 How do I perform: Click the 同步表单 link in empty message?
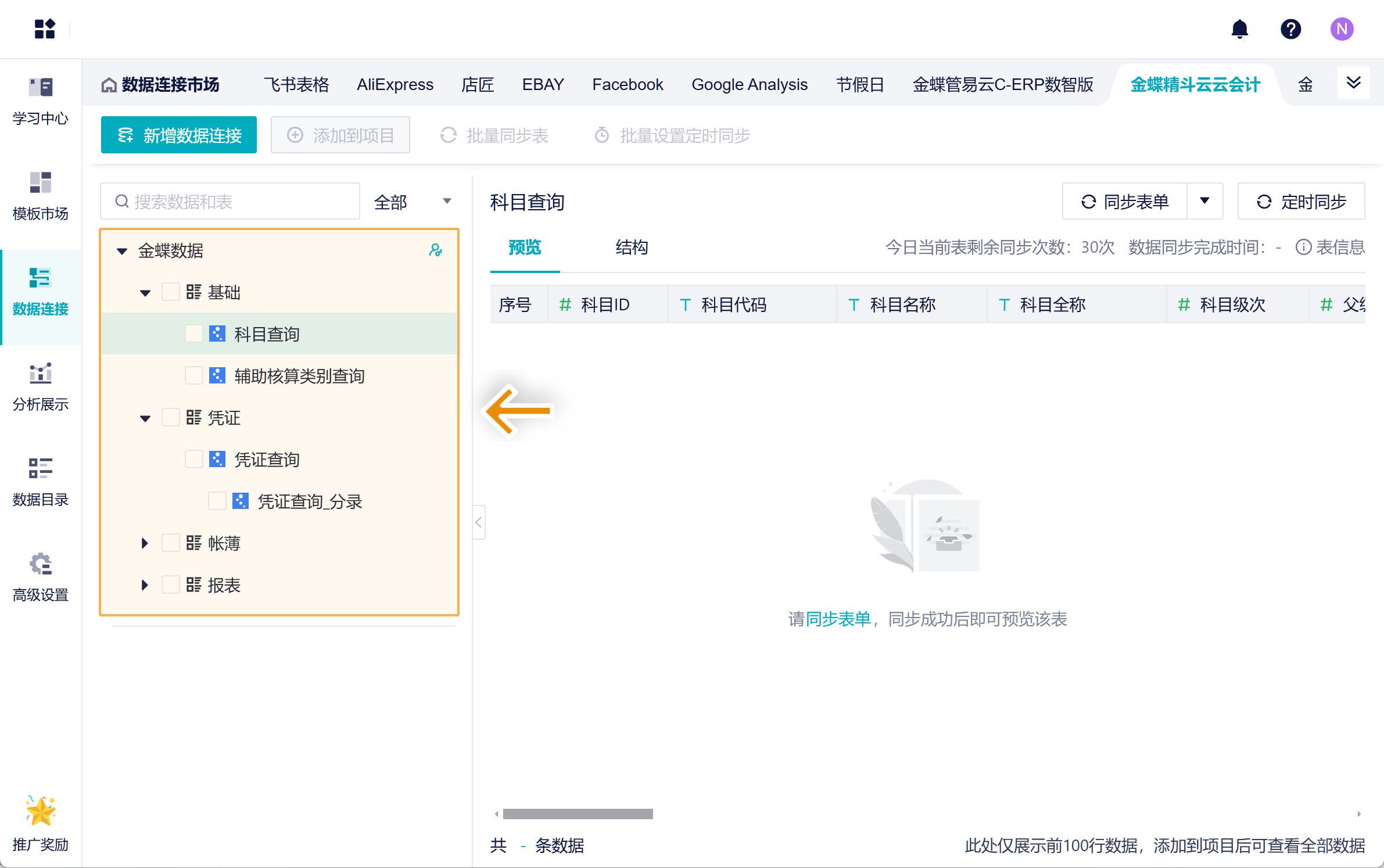pos(838,619)
